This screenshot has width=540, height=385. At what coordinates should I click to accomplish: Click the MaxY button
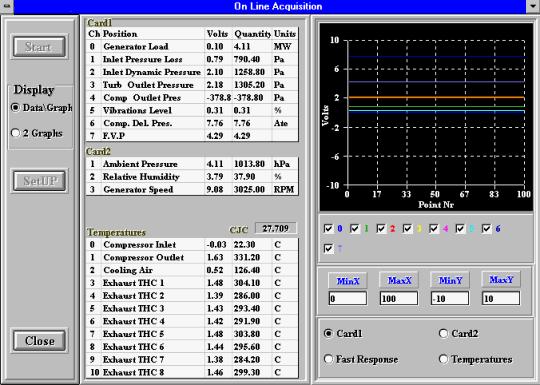(501, 280)
